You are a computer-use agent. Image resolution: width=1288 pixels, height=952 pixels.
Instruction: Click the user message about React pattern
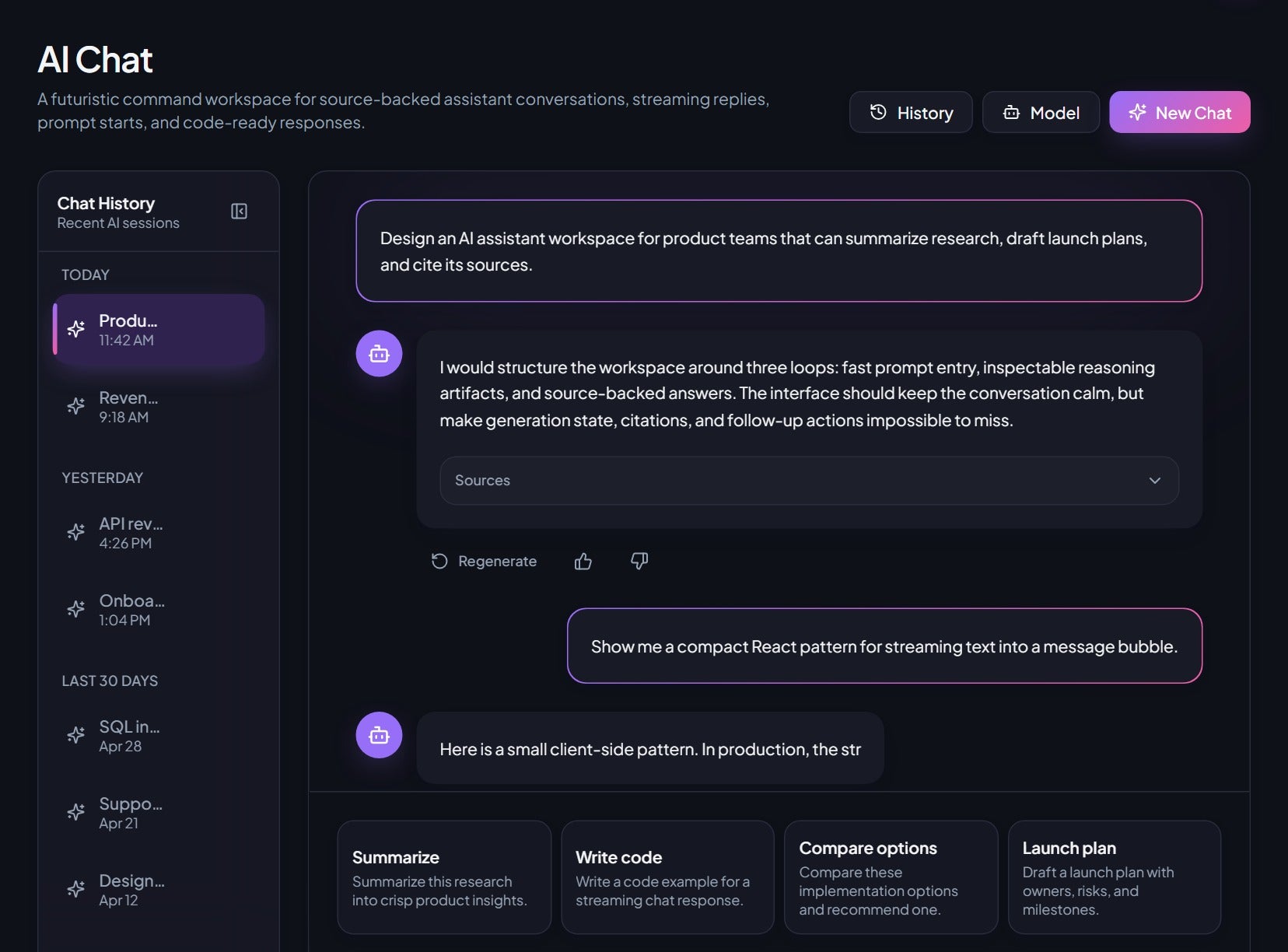click(x=885, y=646)
